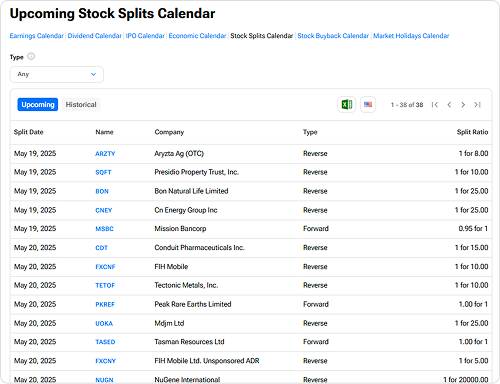Open the TASED ticker link
500x384 pixels.
point(105,342)
